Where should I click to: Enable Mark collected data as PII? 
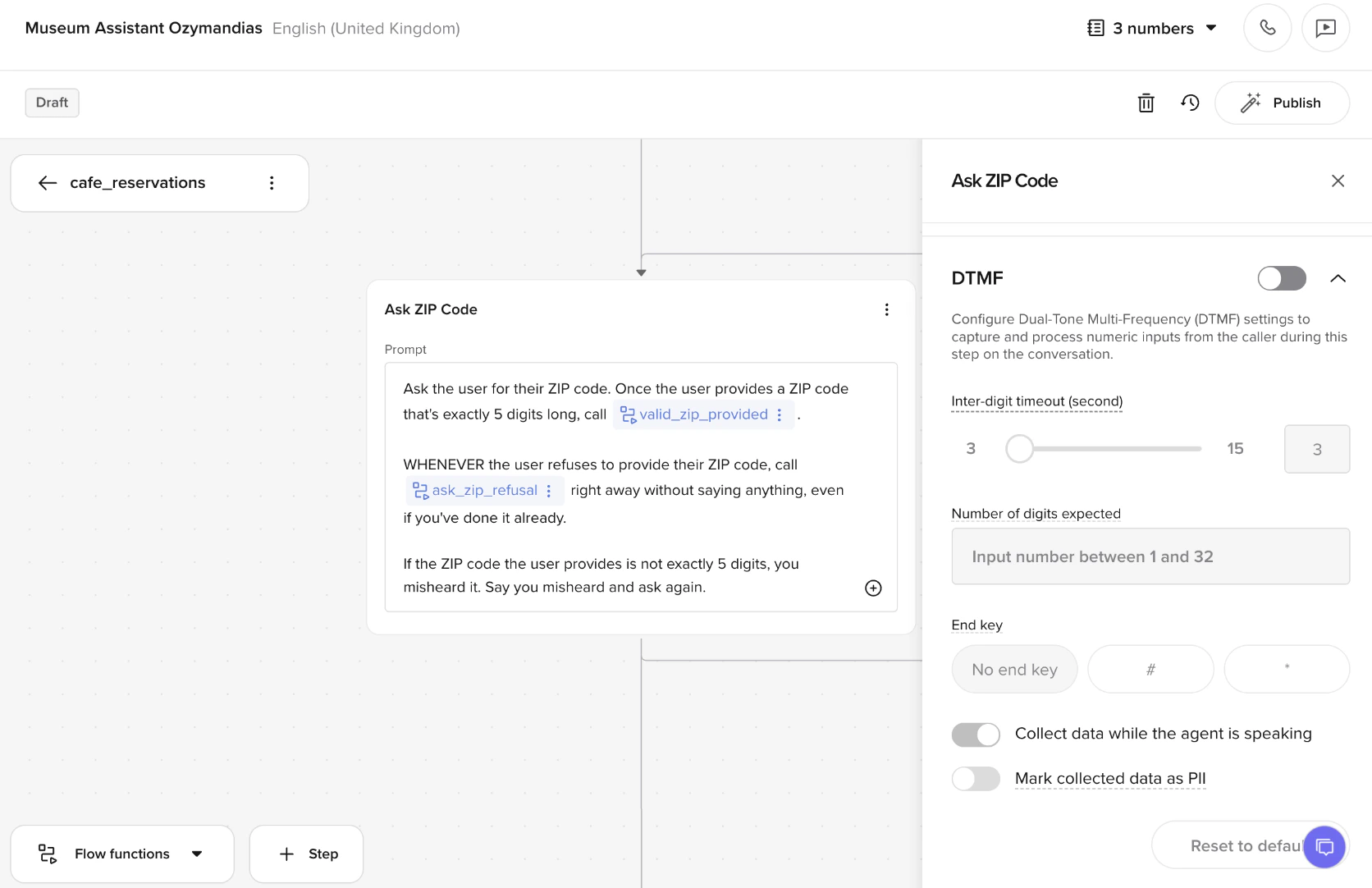(x=976, y=779)
